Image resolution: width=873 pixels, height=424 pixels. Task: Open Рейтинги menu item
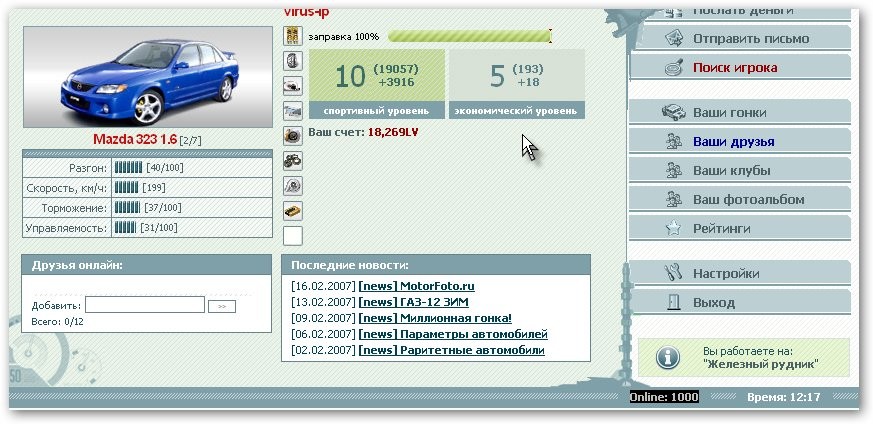[x=740, y=228]
